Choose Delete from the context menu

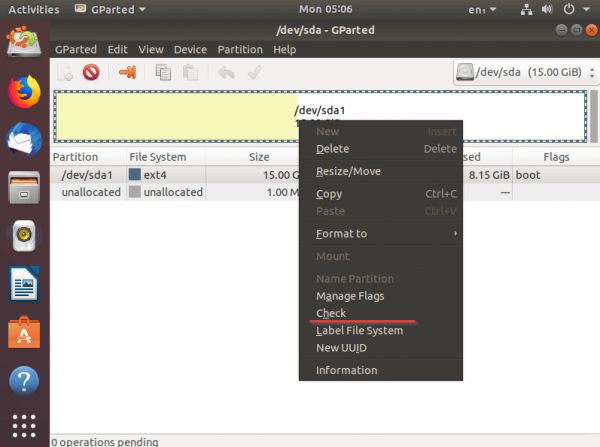(x=381, y=148)
